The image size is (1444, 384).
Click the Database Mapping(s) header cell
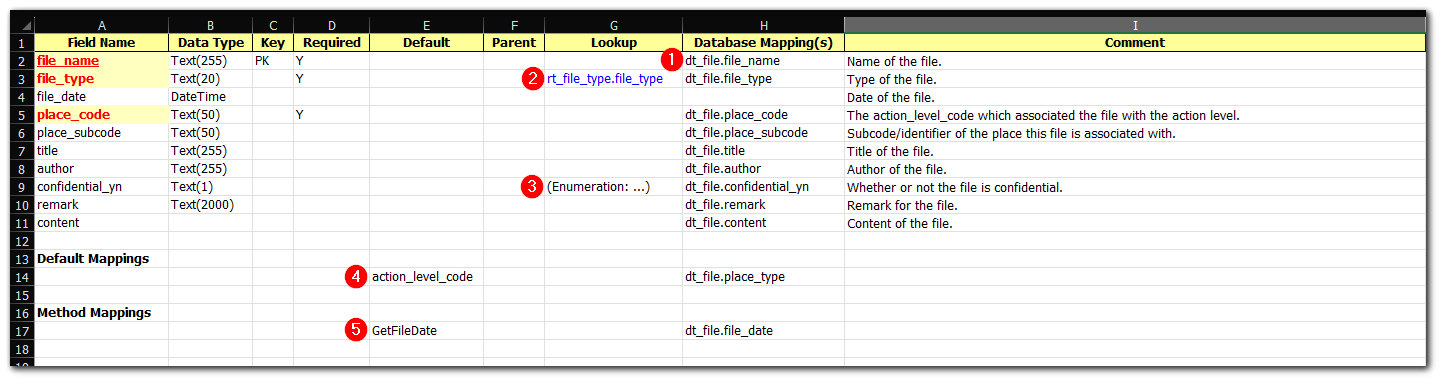pyautogui.click(x=764, y=43)
